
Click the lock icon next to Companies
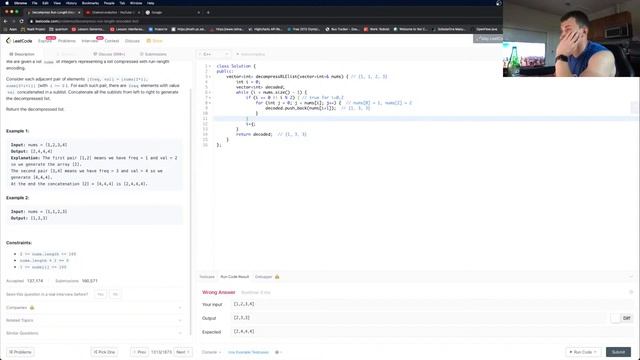point(32,307)
